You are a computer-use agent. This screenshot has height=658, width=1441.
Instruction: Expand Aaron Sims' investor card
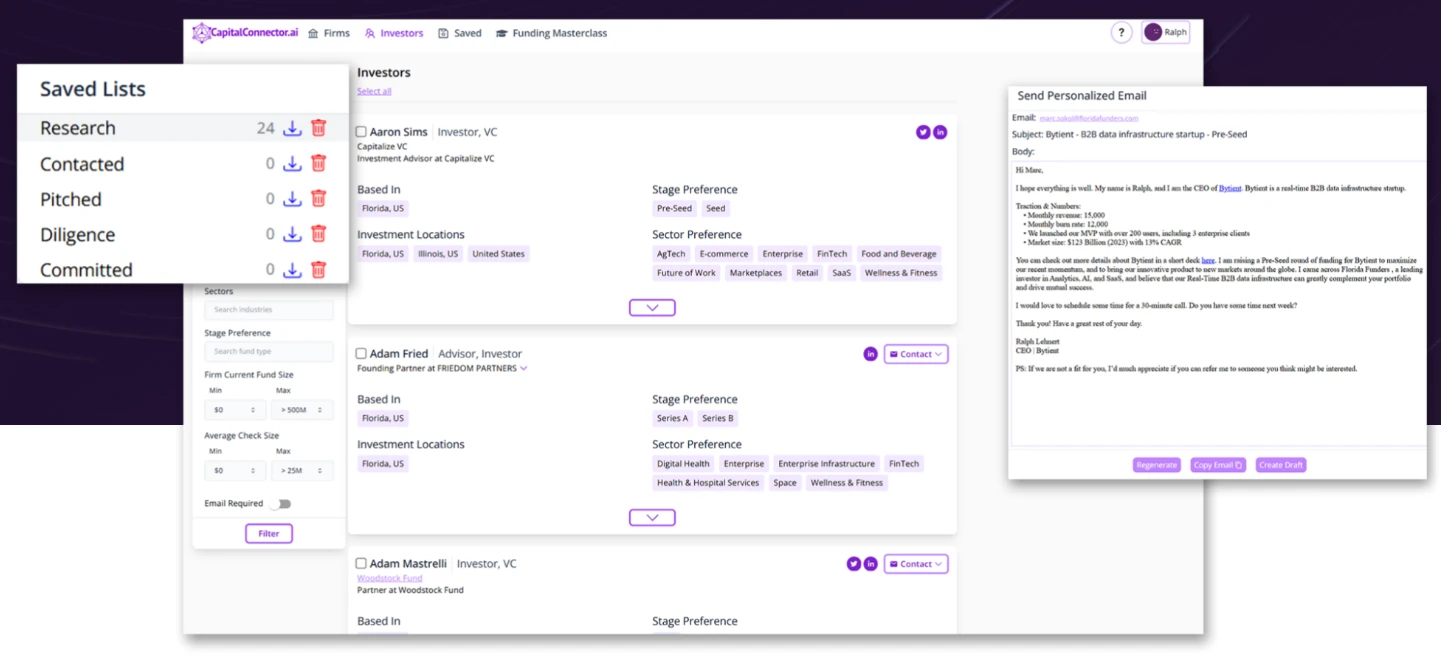652,308
